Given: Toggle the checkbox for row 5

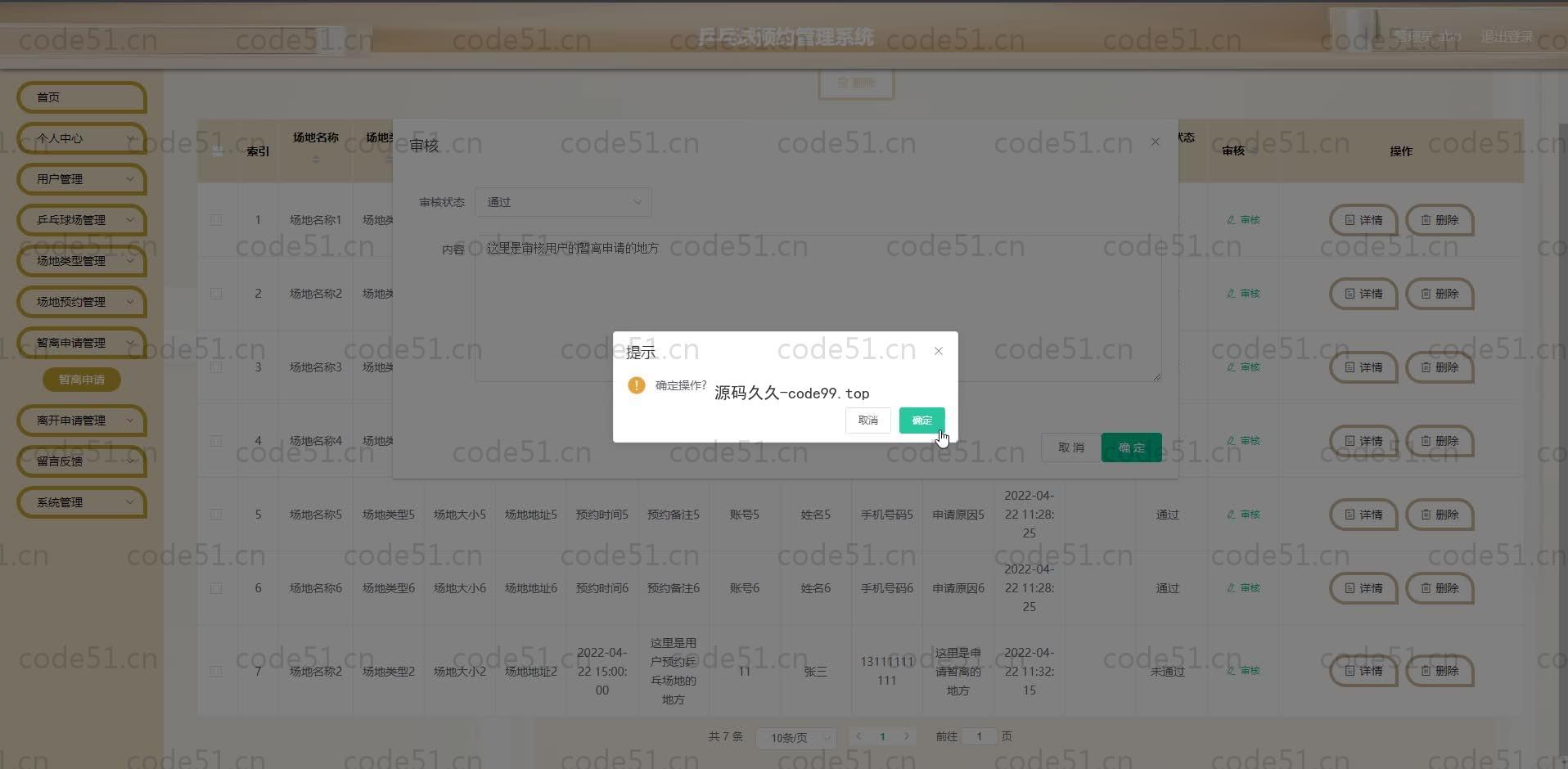Looking at the screenshot, I should 216,515.
